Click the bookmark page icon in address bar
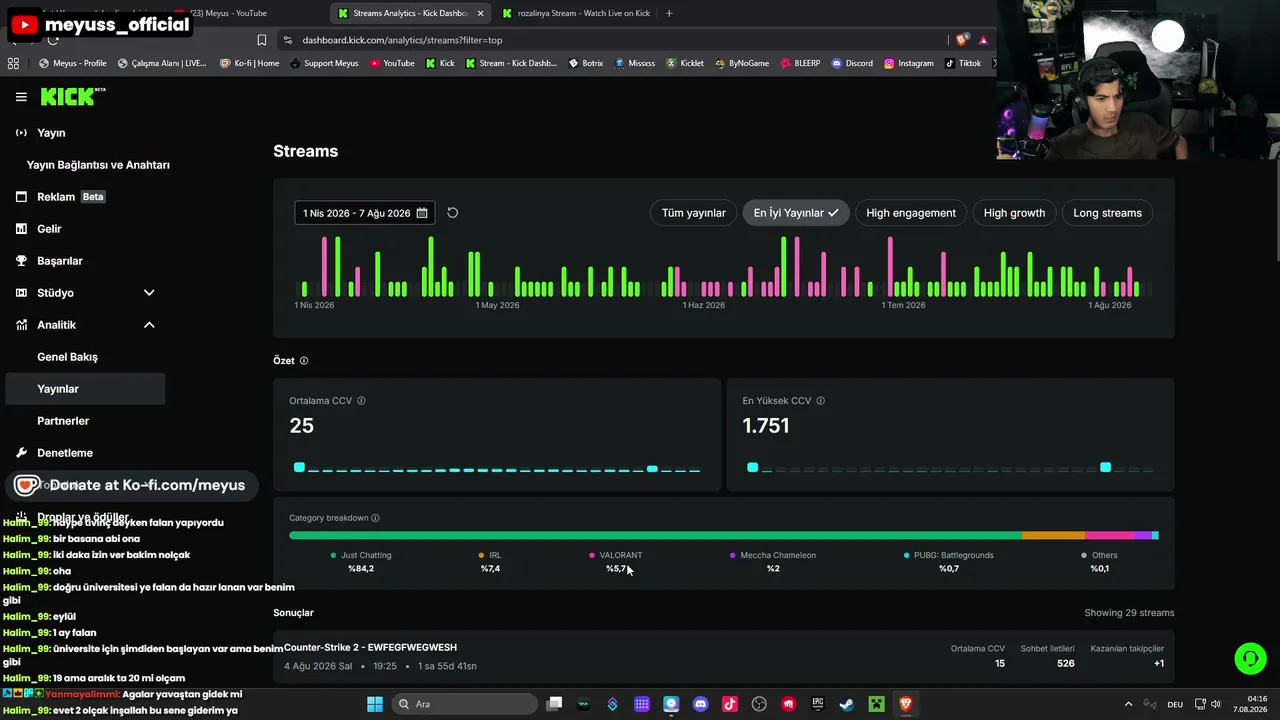This screenshot has height=720, width=1280. point(262,40)
